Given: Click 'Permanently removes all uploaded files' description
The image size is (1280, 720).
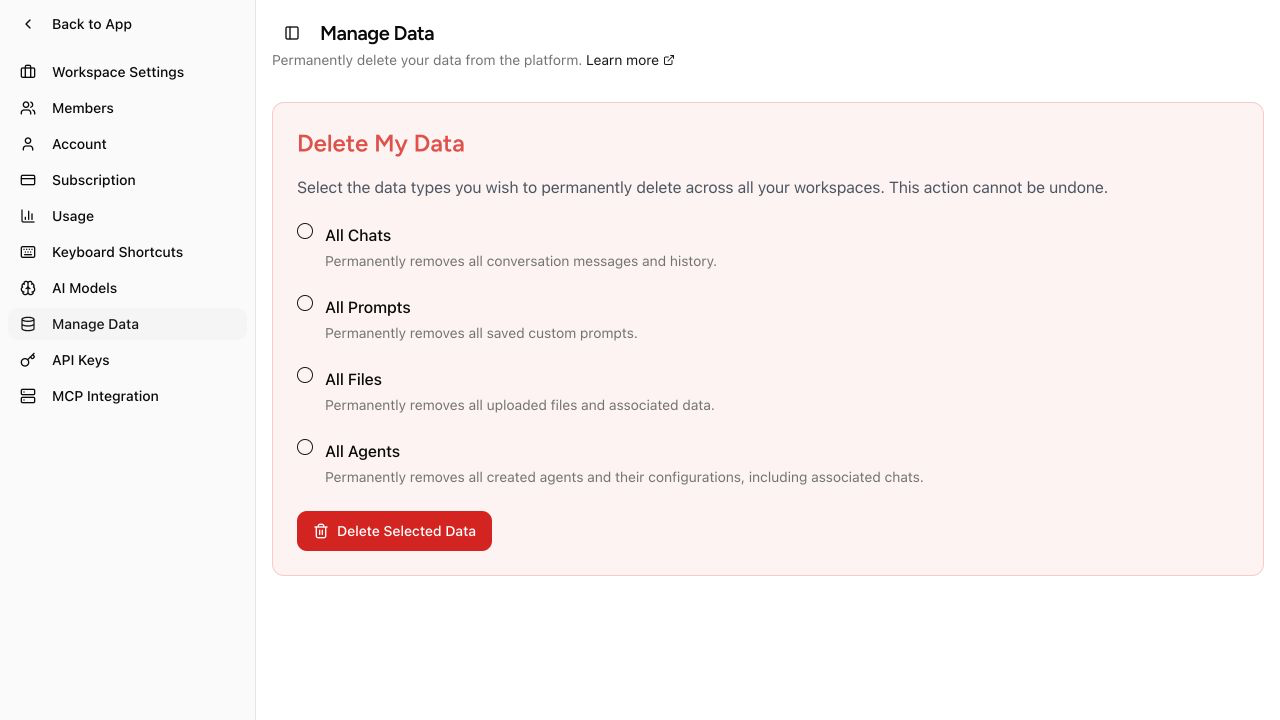Looking at the screenshot, I should tap(520, 405).
